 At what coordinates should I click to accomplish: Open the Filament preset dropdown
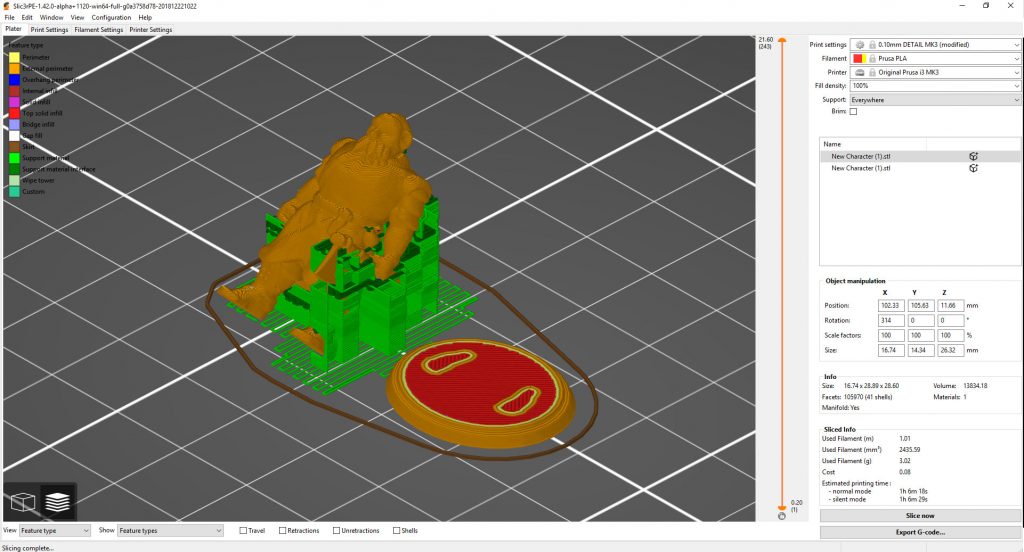point(935,58)
